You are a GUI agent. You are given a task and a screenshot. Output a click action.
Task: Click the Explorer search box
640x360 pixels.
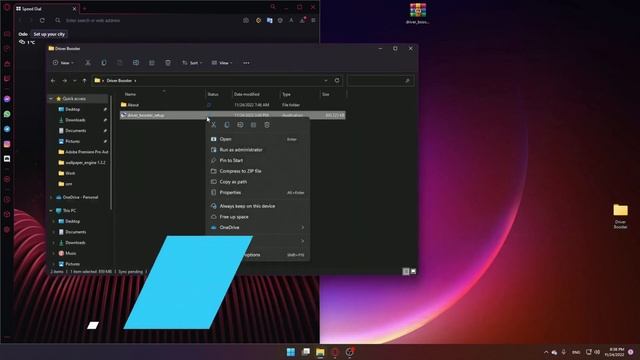380,81
